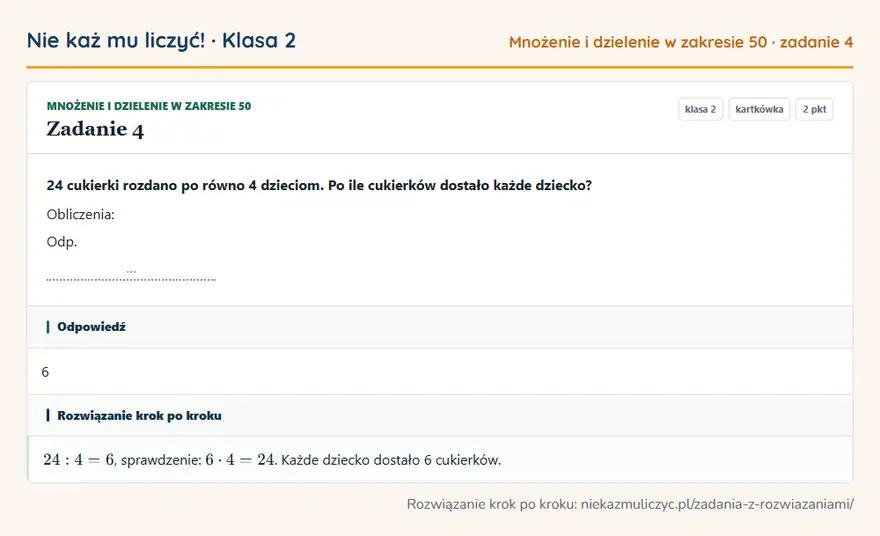Screen dimensions: 880x536
Task: Click the 'Nie każ mu liczyć! · Klasa 2' title
Action: point(161,40)
